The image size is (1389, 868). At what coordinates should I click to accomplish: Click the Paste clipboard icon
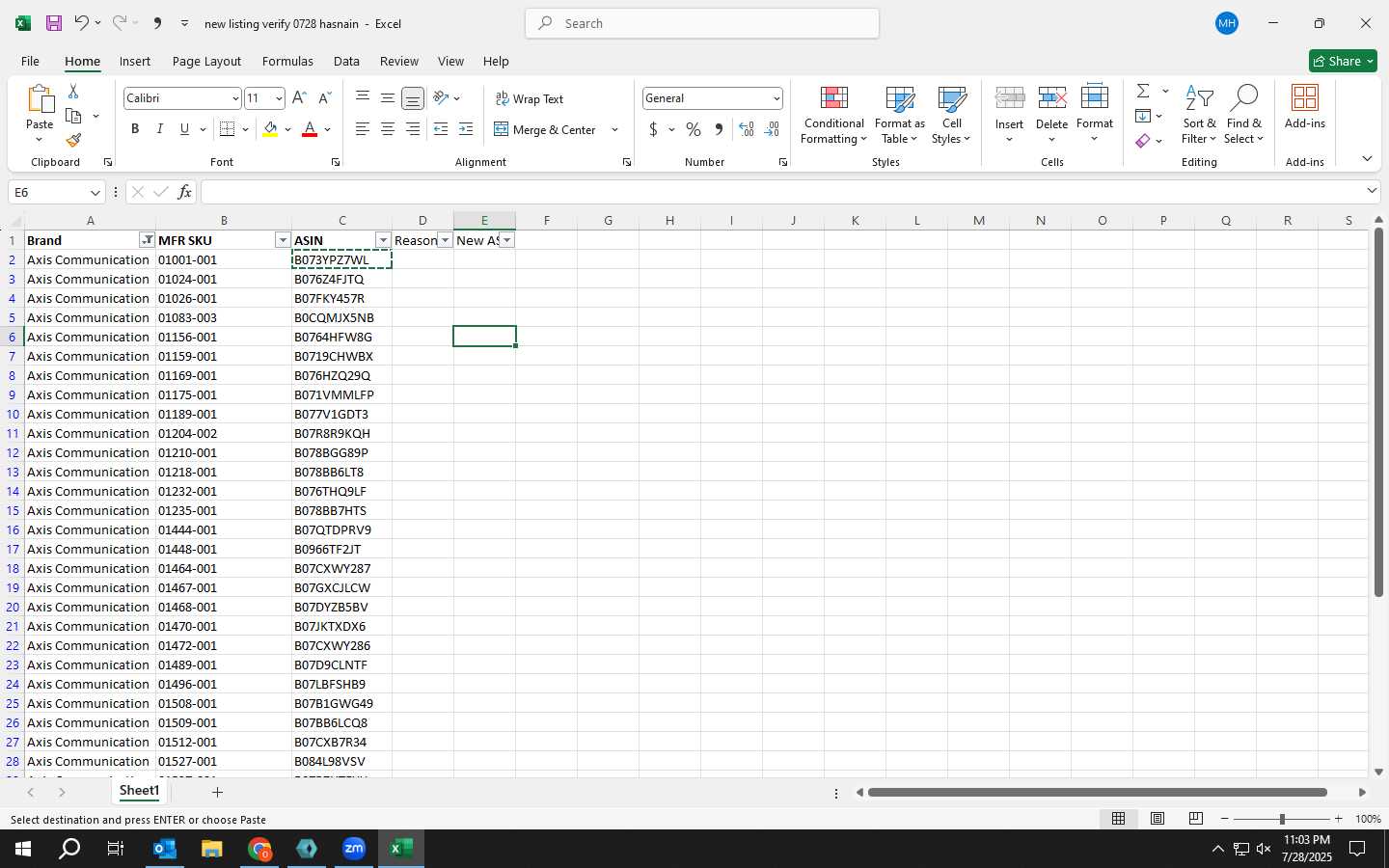click(40, 99)
